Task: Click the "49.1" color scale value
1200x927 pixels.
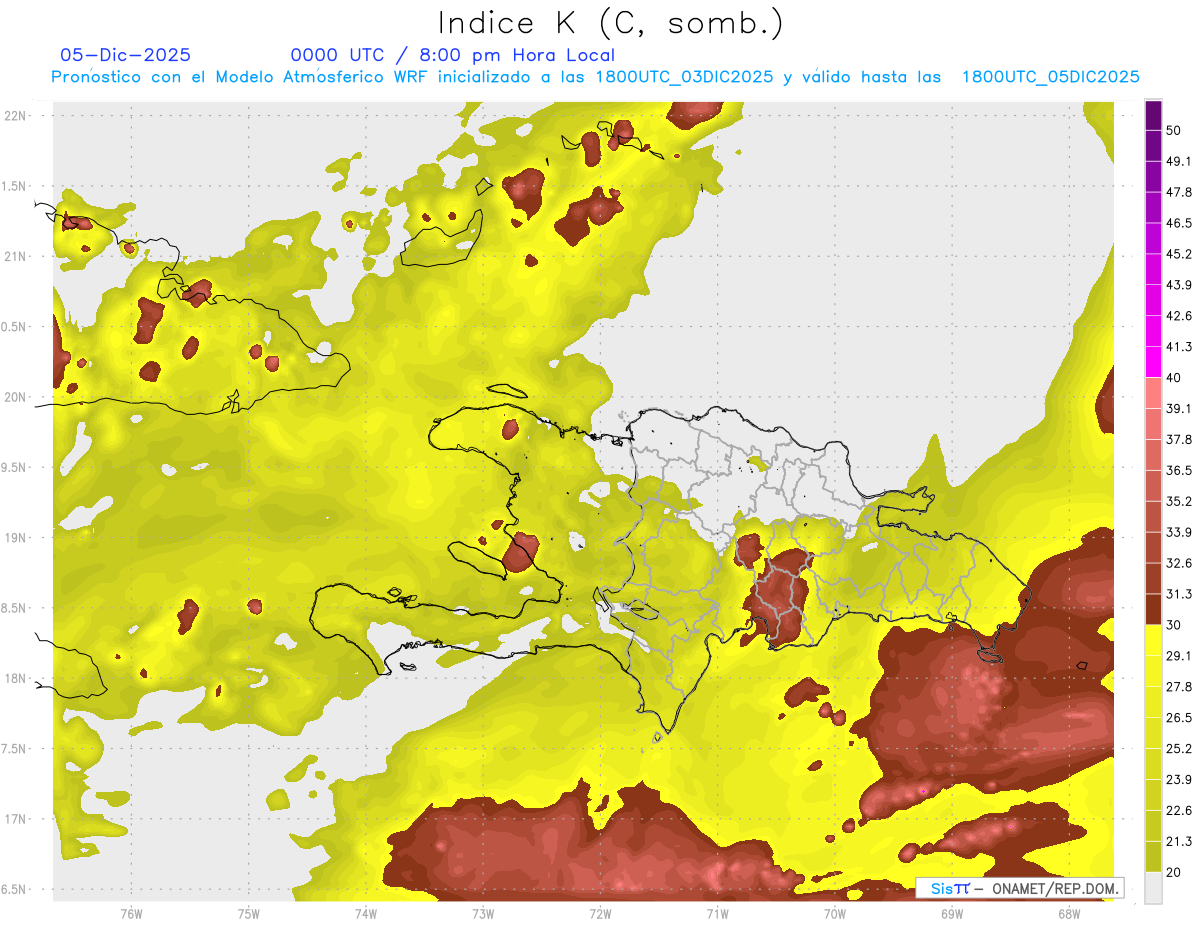Action: pyautogui.click(x=1178, y=161)
